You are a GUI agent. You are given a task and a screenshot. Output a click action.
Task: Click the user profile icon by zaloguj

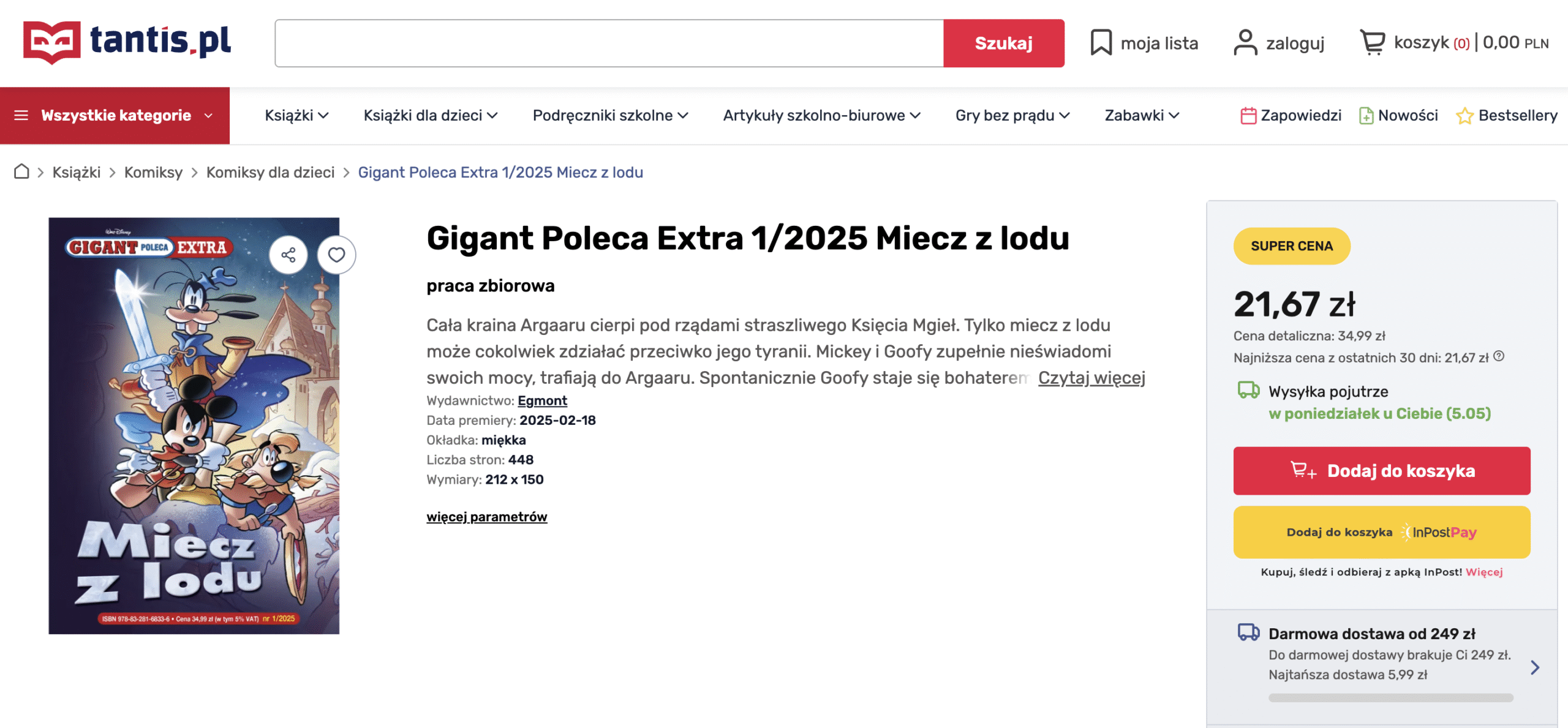pos(1245,43)
